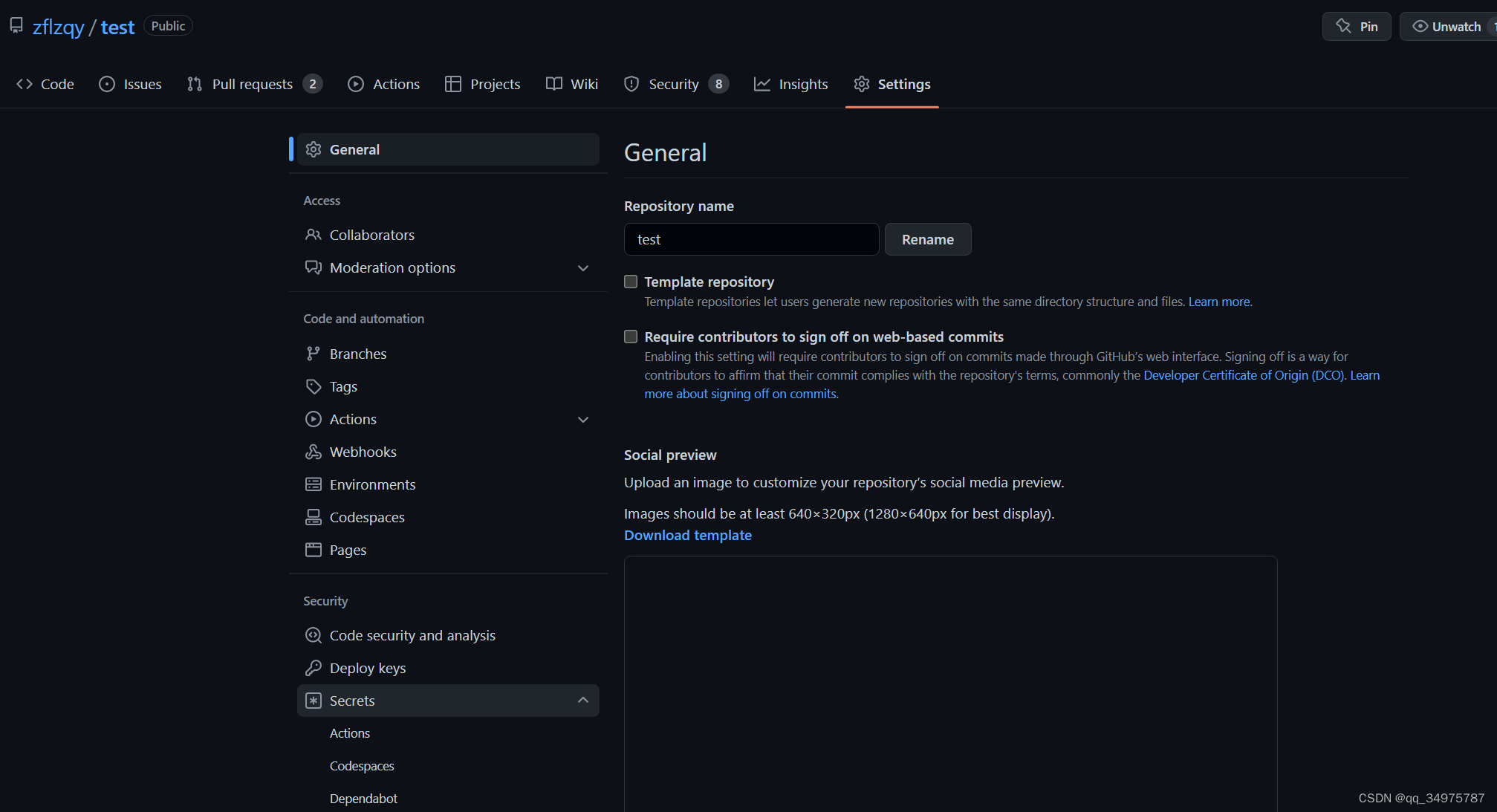
Task: Click the Codespaces icon in sidebar
Action: pos(313,517)
